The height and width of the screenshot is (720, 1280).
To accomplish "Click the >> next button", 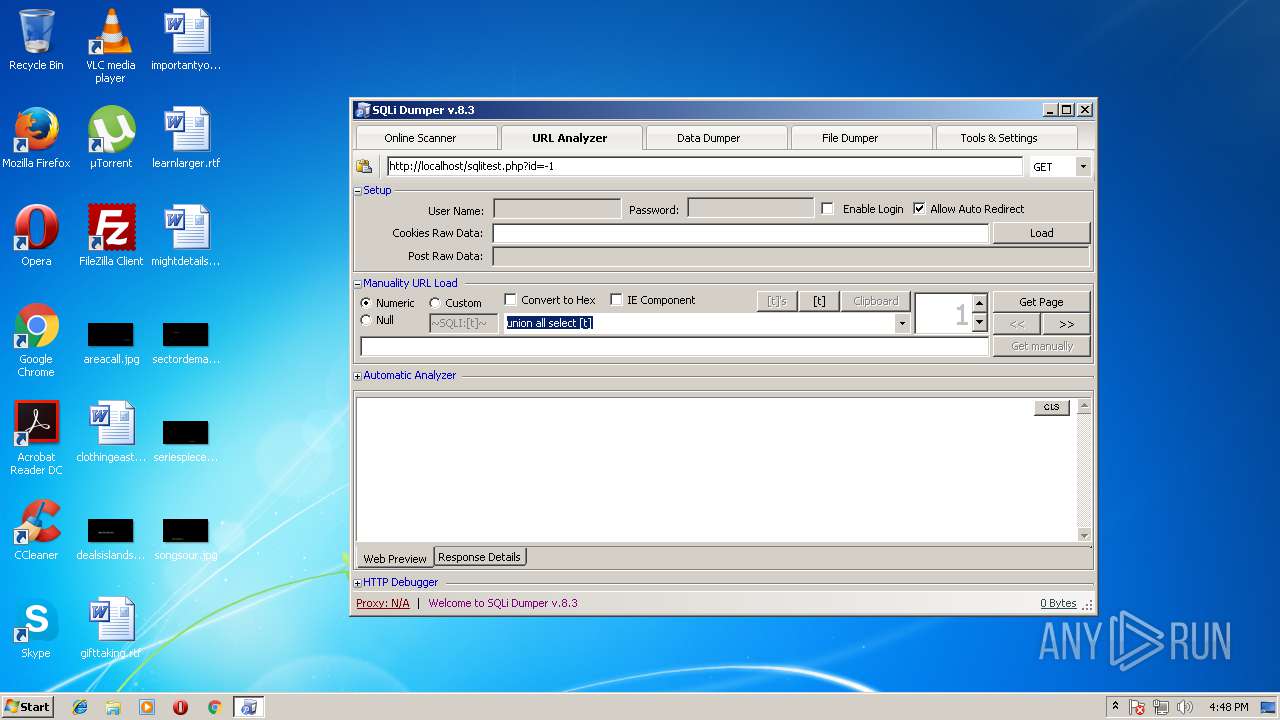I will pyautogui.click(x=1066, y=324).
